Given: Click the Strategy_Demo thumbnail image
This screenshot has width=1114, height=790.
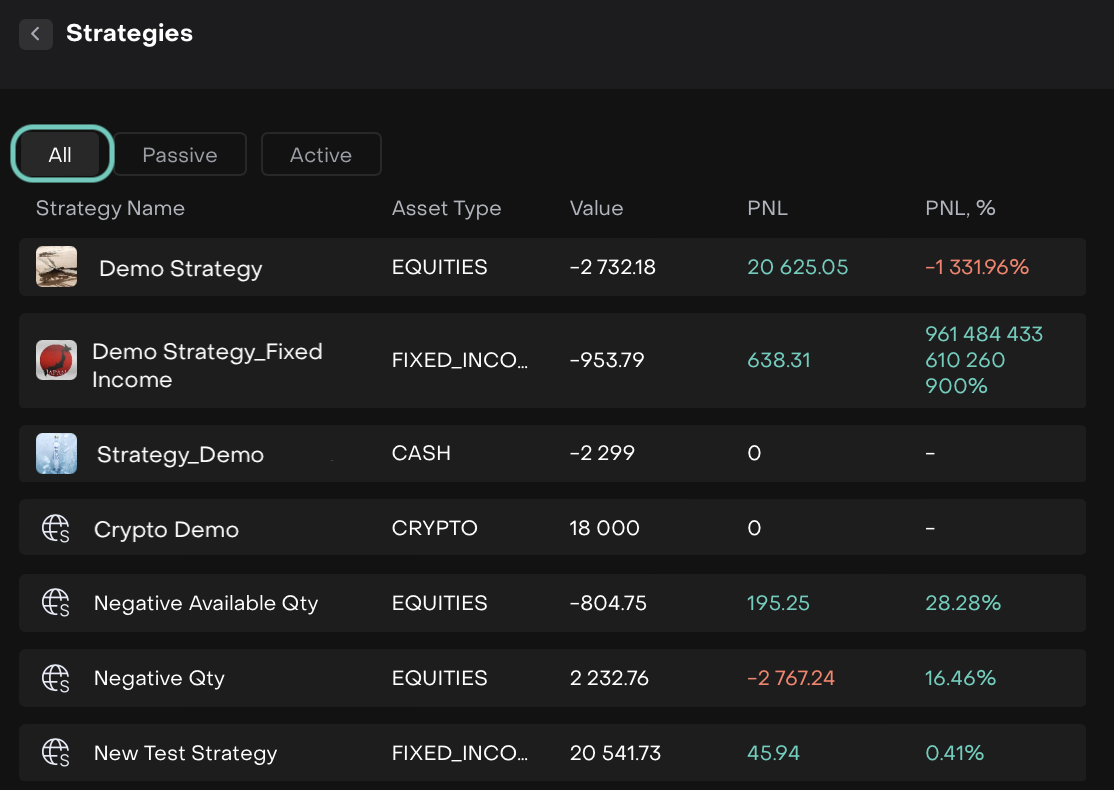Looking at the screenshot, I should (x=56, y=453).
